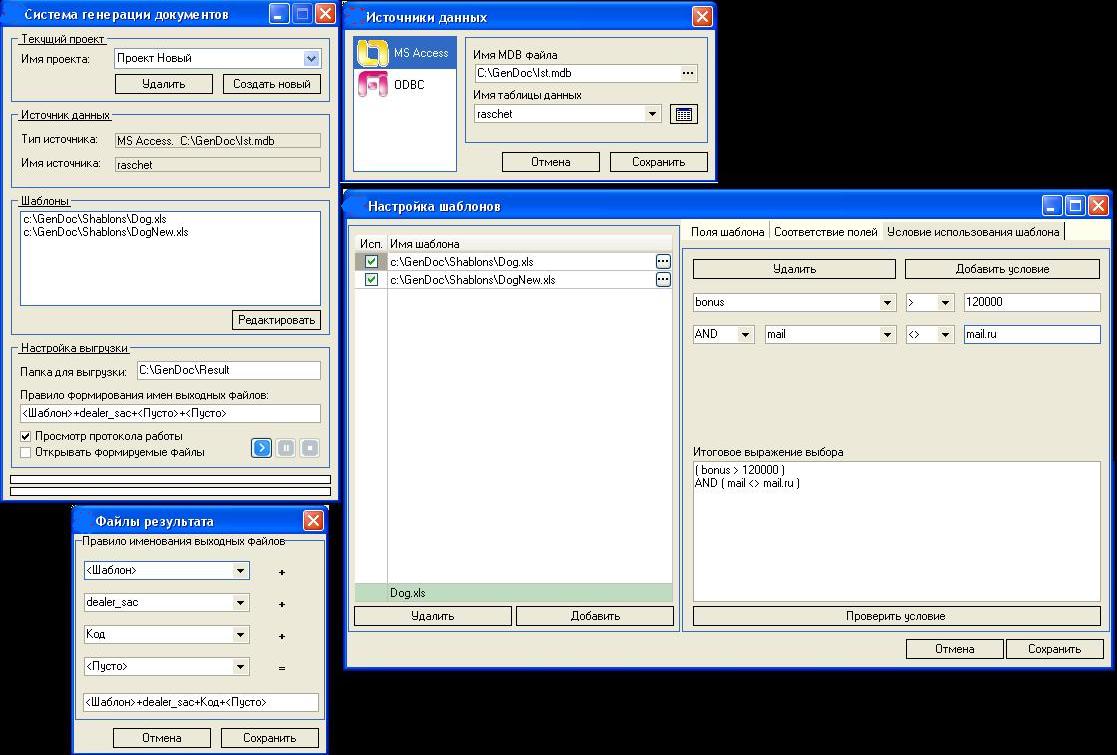Expand the 'dealer_sac' naming rule dropdown
The width and height of the screenshot is (1117, 755).
pos(240,603)
